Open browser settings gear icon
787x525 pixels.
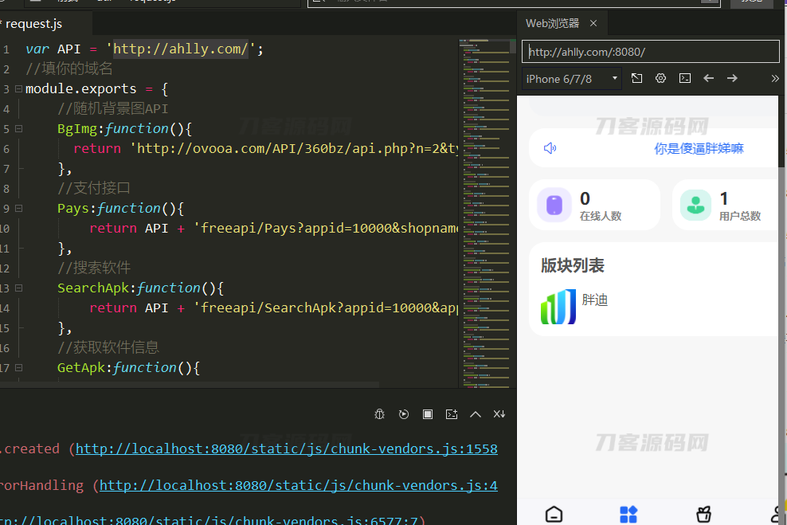[x=661, y=78]
